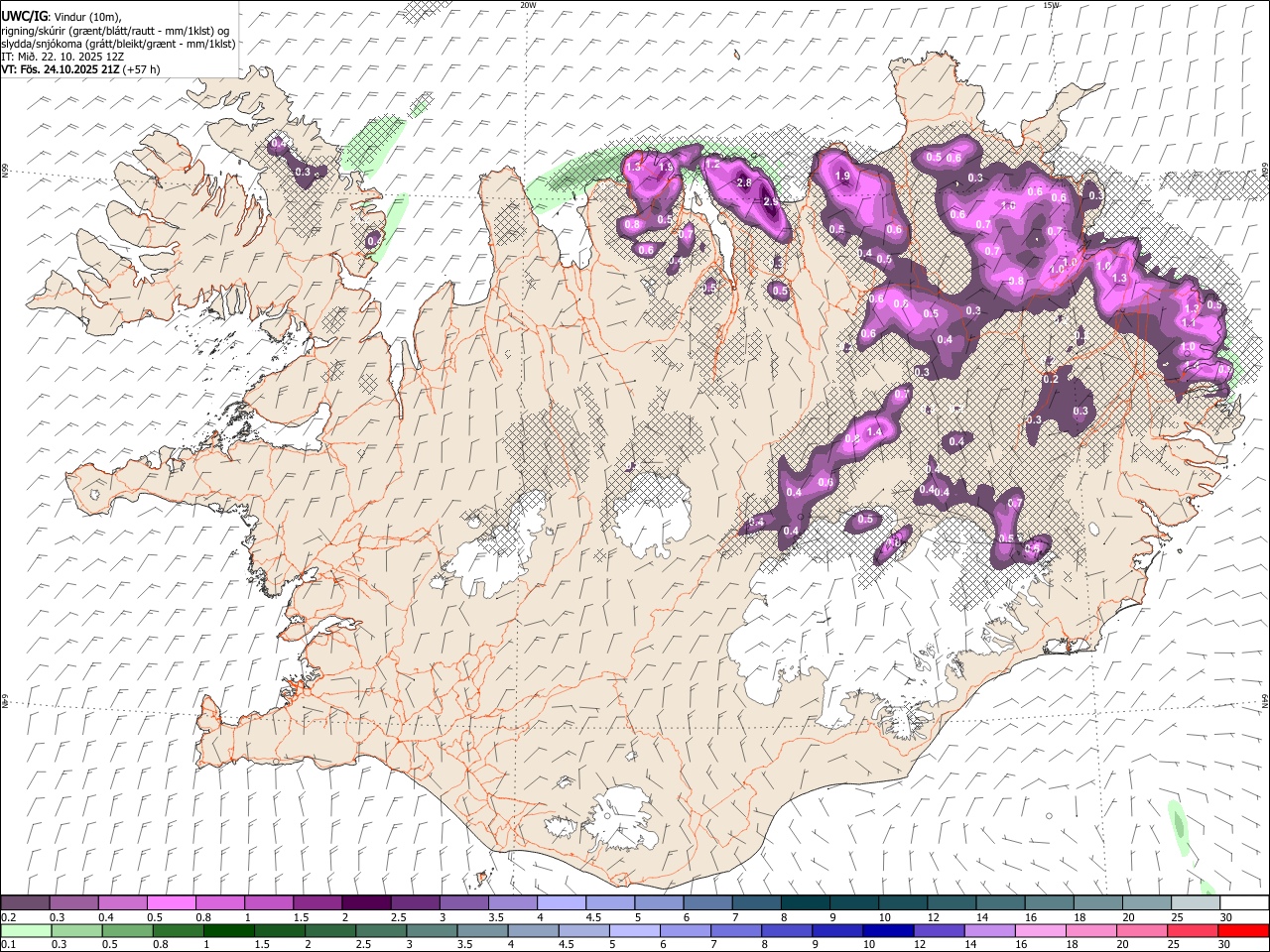Click the pale lavender 4 swatch in snow scale

click(561, 902)
